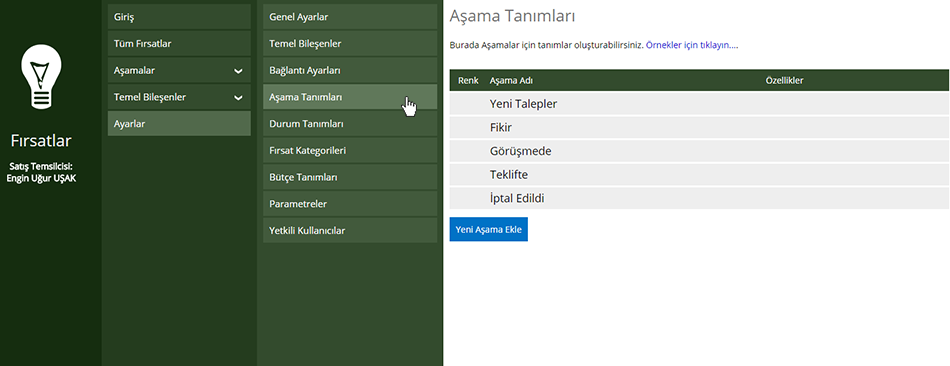This screenshot has width=950, height=366.
Task: Select the Yeni Talepler row
Action: tap(699, 104)
